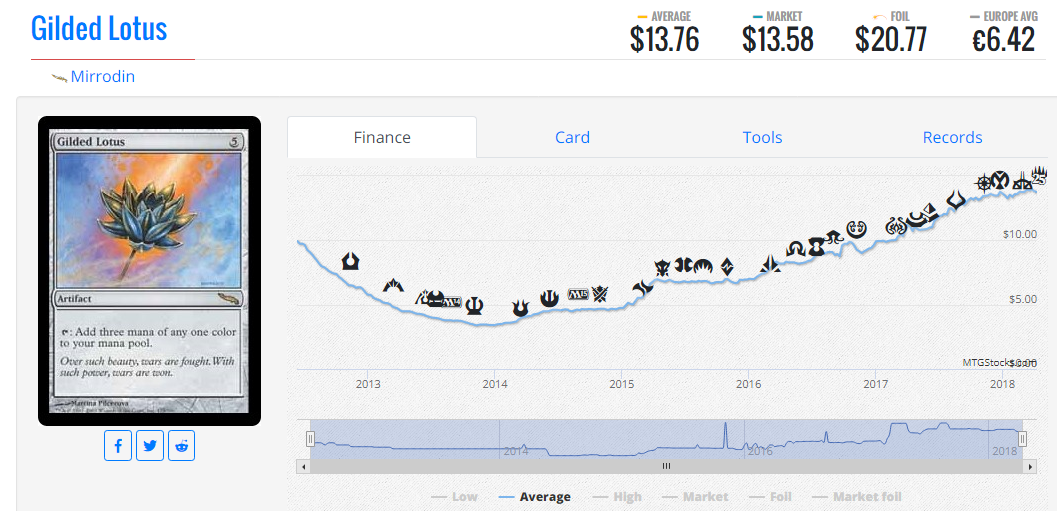Click the Theros set symbol marker
1057x511 pixels.
click(x=475, y=306)
